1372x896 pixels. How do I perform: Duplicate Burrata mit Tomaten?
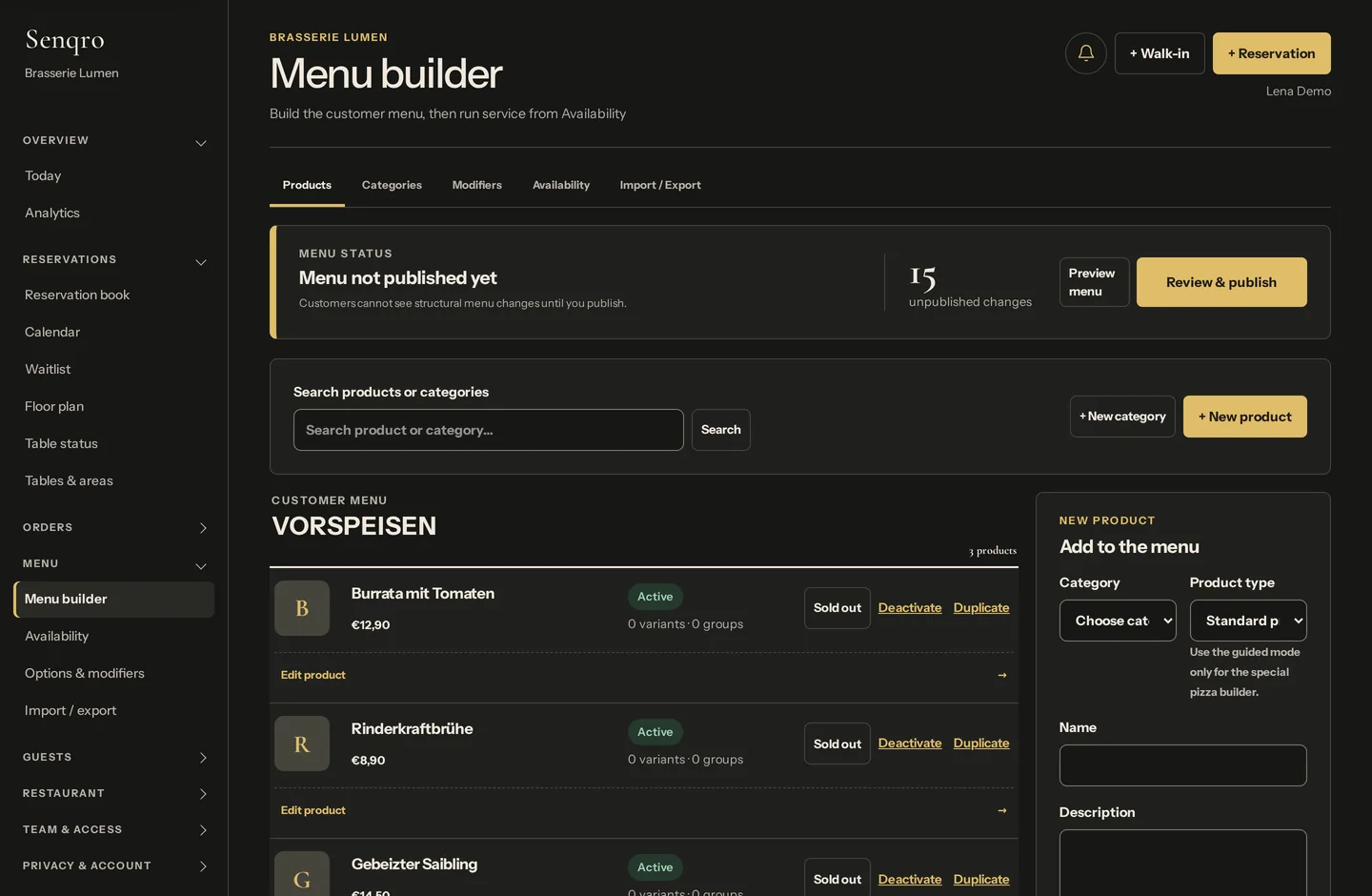tap(981, 608)
